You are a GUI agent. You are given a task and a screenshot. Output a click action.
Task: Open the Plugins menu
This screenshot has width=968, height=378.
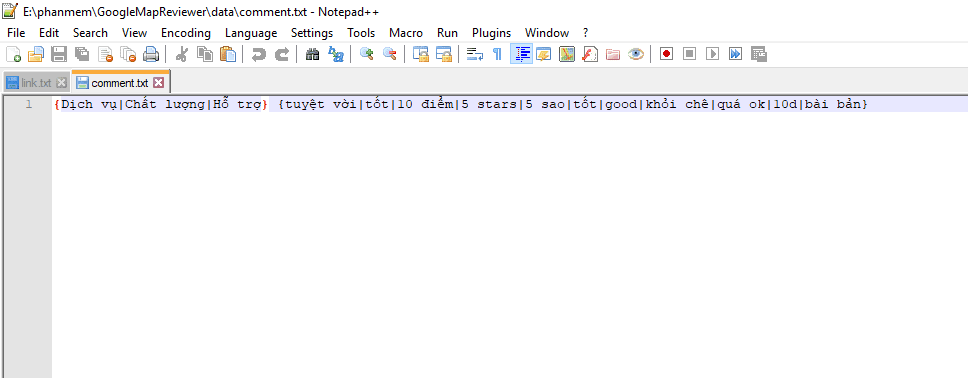[x=491, y=33]
